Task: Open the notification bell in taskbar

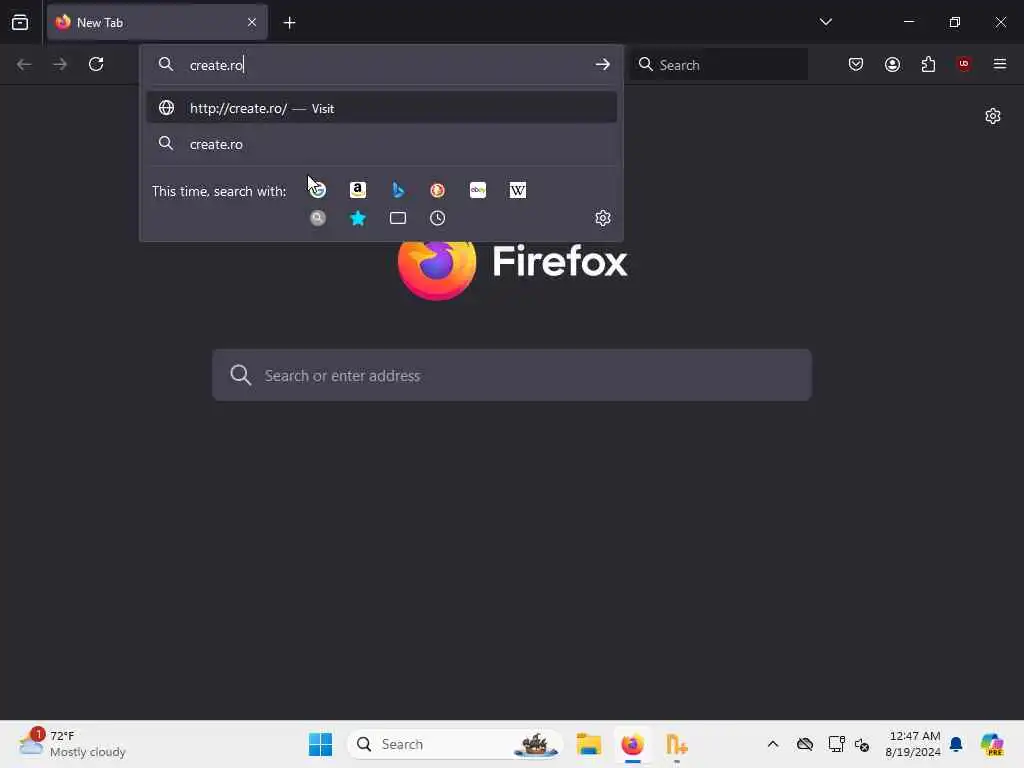Action: point(956,744)
